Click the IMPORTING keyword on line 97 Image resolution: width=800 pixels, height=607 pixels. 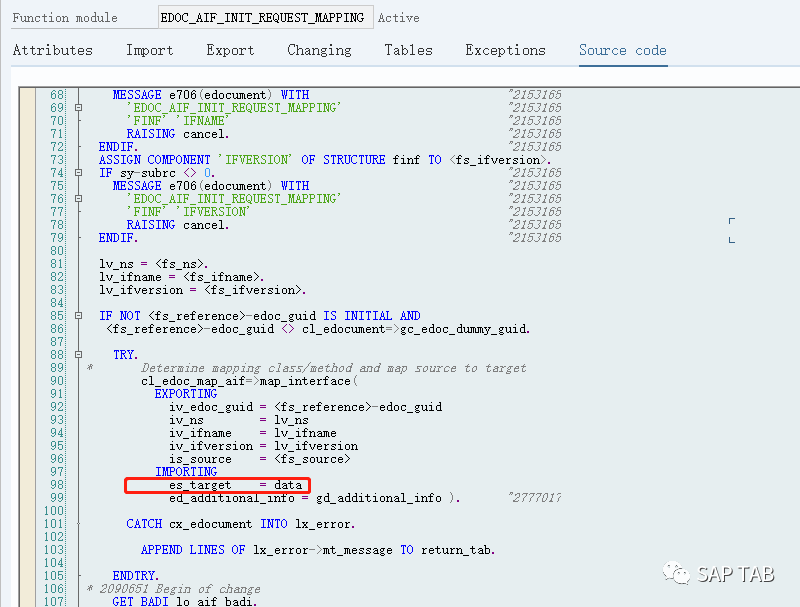(x=186, y=472)
